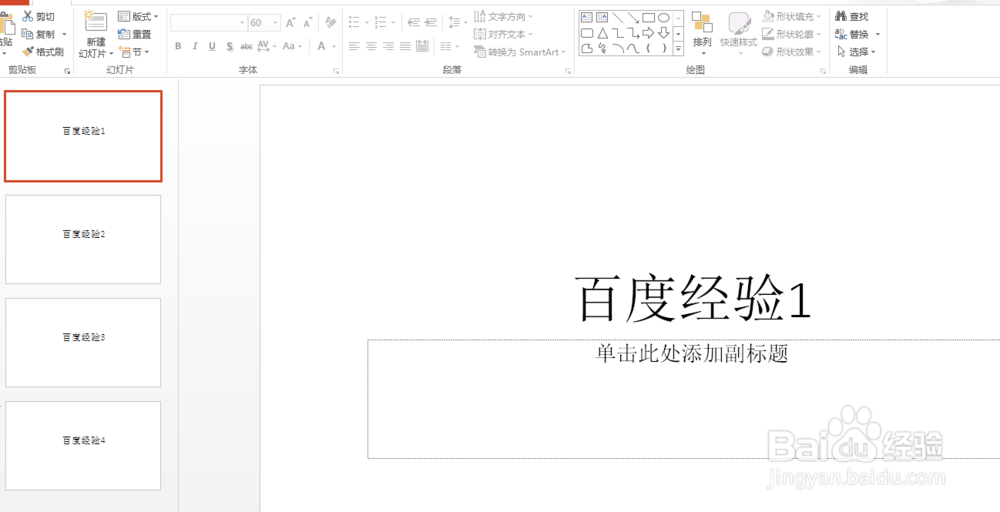1000x512 pixels.
Task: Select the Text Box shape
Action: pyautogui.click(x=587, y=18)
